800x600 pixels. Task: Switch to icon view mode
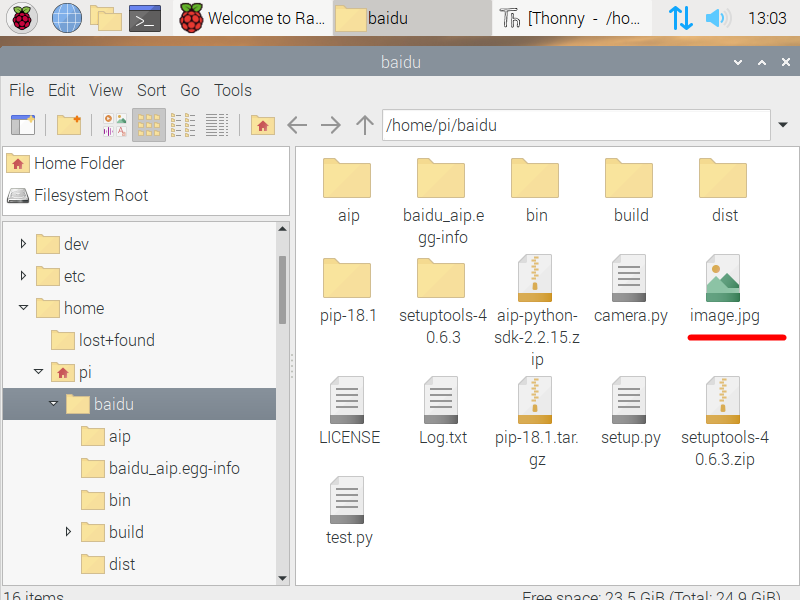click(149, 125)
